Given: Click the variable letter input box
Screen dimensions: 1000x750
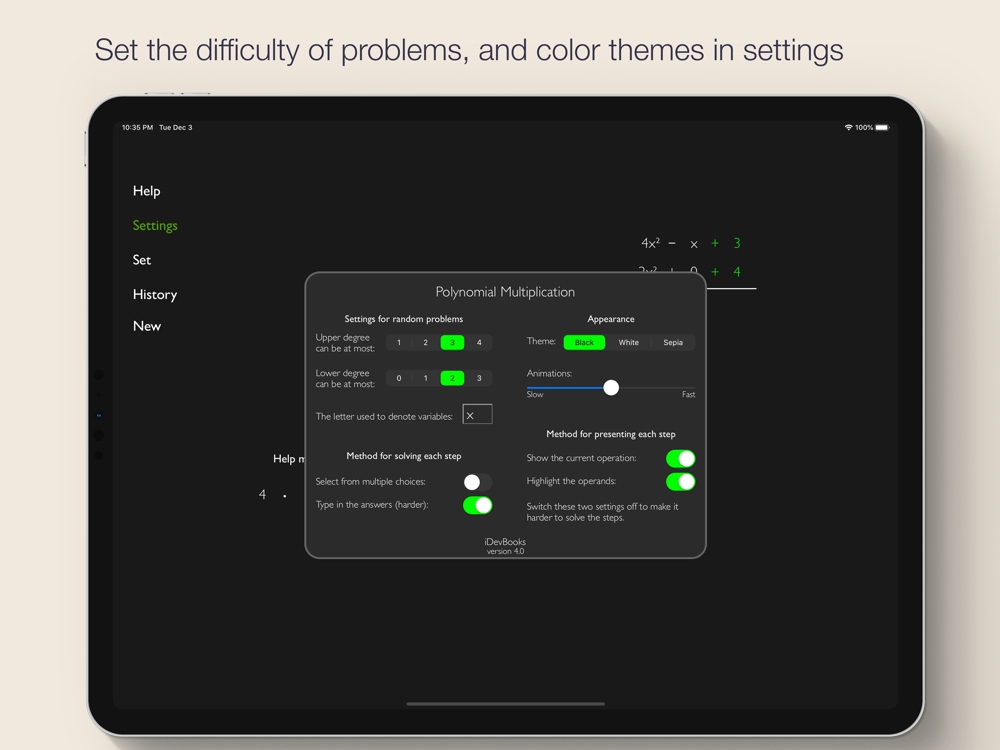Looking at the screenshot, I should point(477,415).
